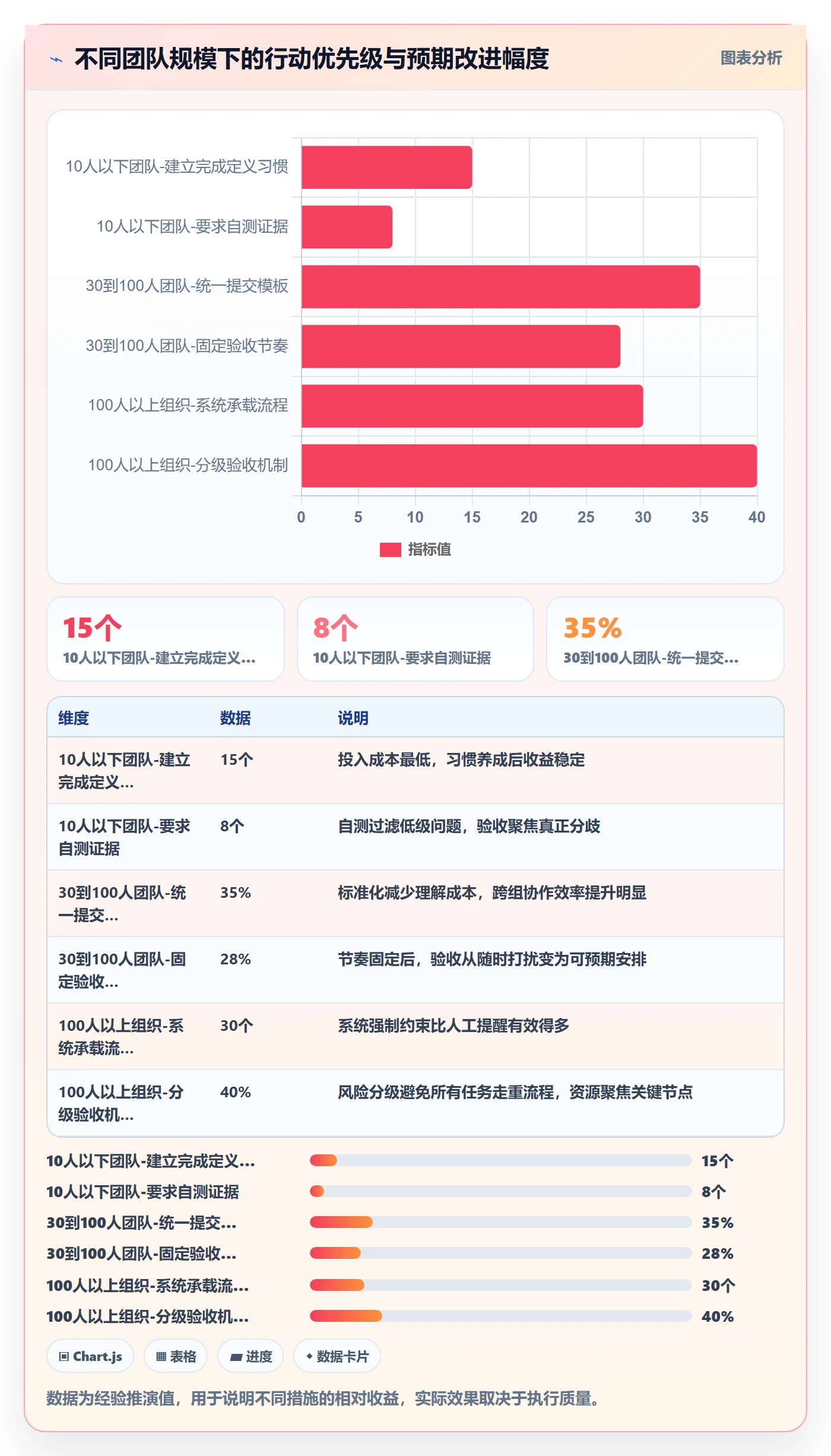Click the bar for 30到100人团队-固定验收节奏
This screenshot has height=1456, width=831.
coord(461,346)
